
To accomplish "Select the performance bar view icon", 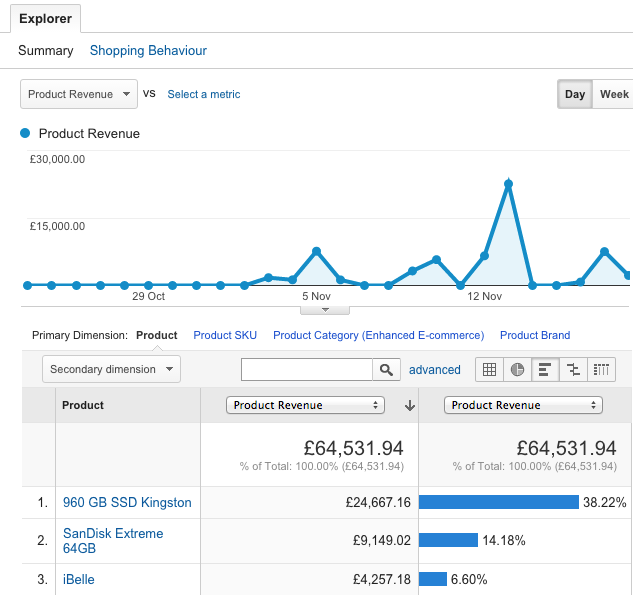I will (x=545, y=370).
